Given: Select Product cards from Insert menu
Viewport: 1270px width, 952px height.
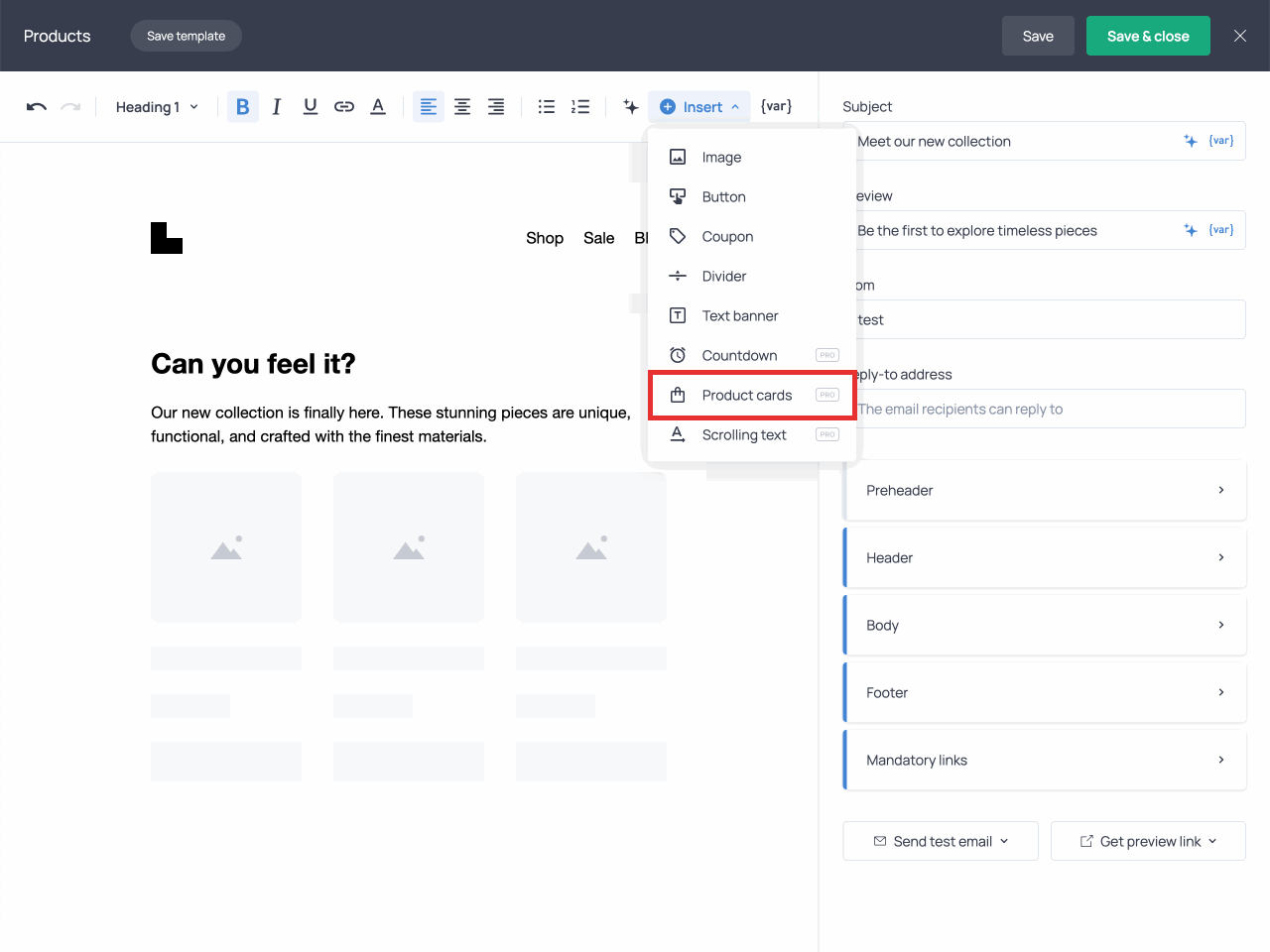Looking at the screenshot, I should click(x=747, y=395).
